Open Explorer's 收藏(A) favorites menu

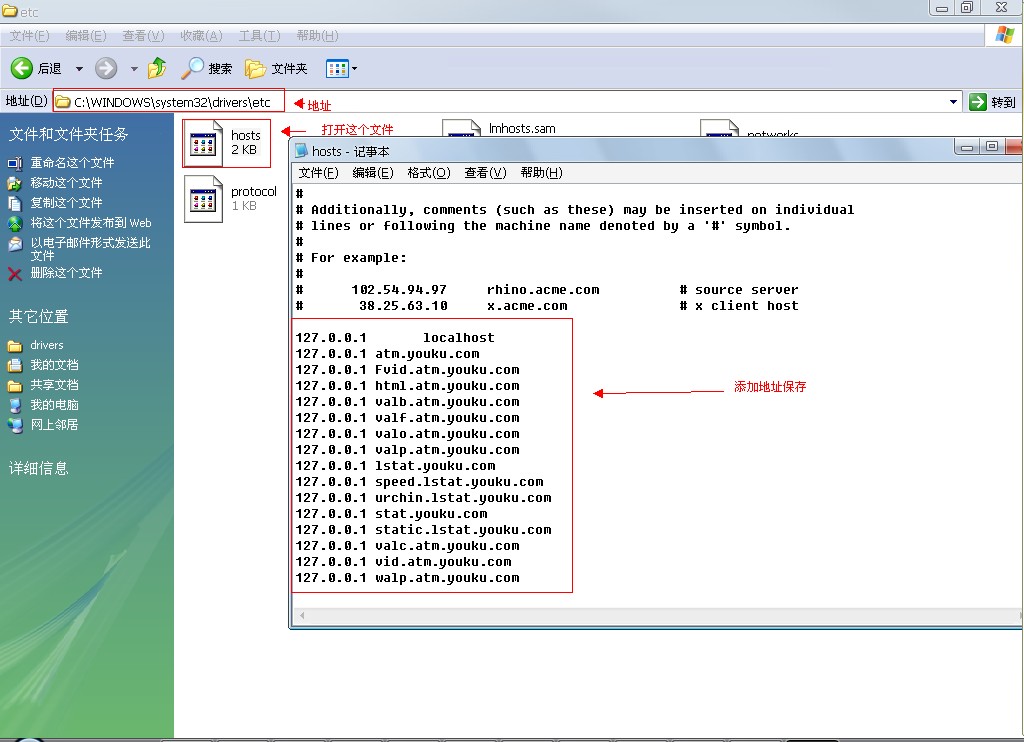(201, 35)
